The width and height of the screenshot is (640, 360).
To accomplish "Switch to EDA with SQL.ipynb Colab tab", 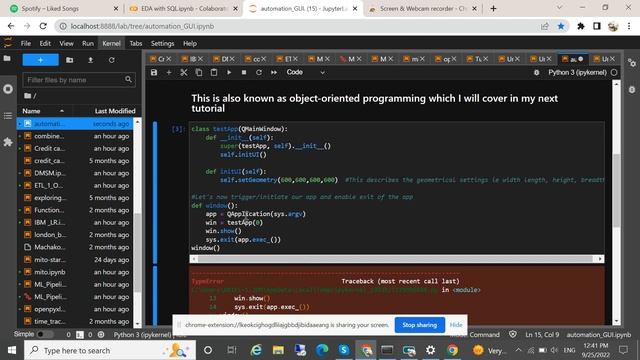I will tap(184, 9).
